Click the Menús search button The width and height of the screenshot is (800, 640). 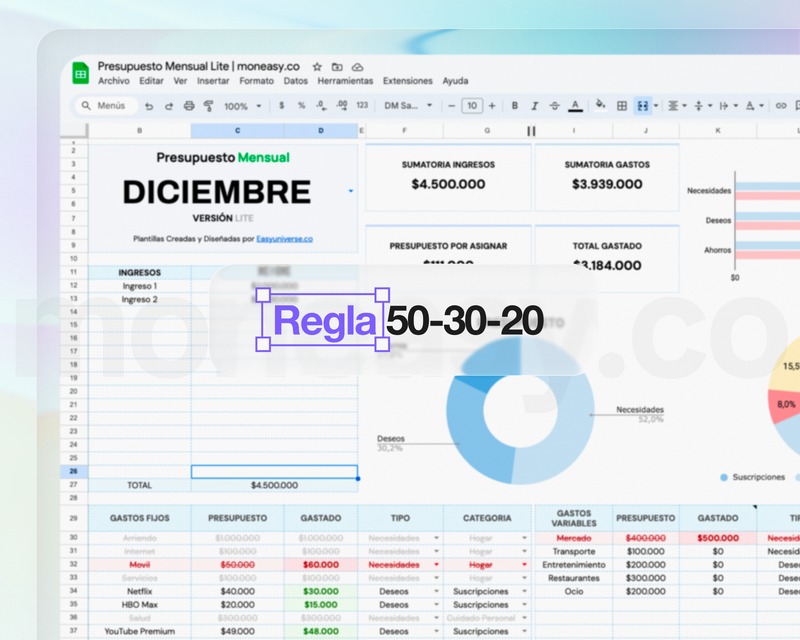tap(105, 106)
